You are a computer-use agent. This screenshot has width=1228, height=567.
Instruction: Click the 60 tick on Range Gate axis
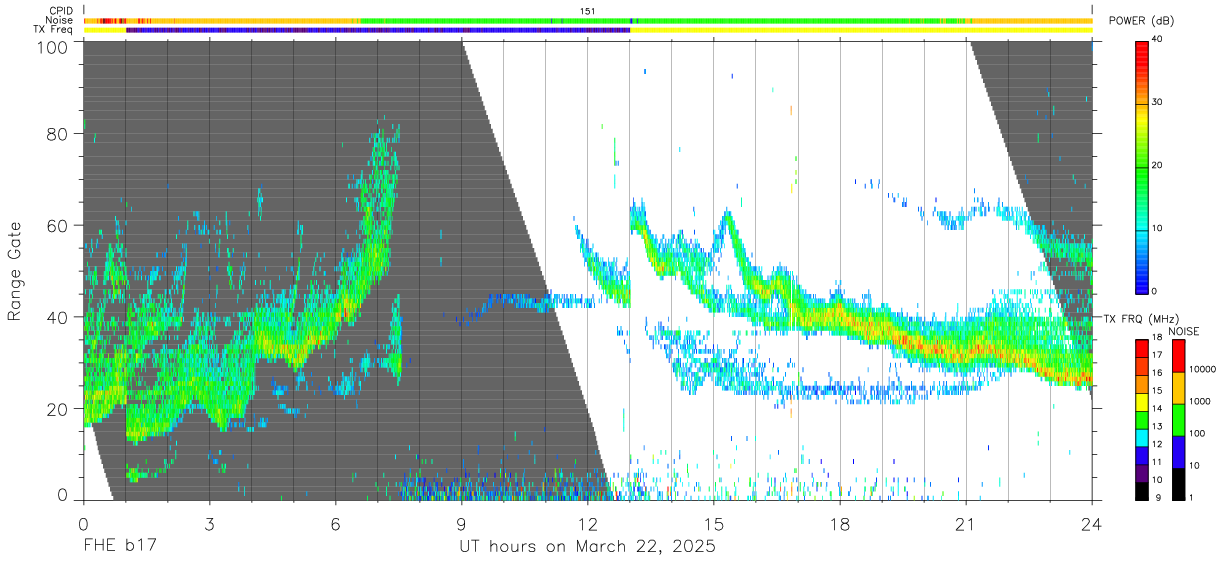tap(58, 226)
